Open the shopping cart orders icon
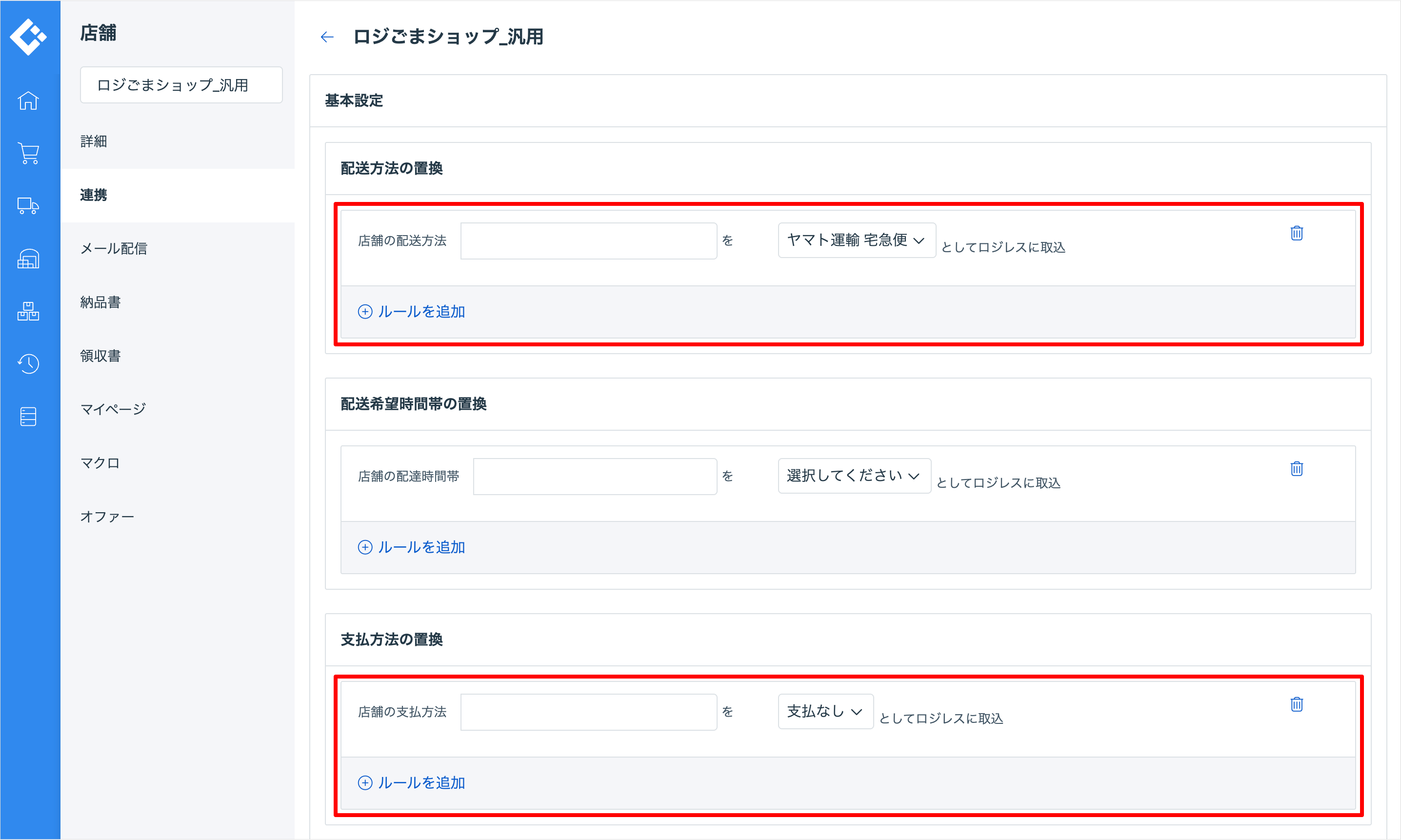 [x=28, y=153]
